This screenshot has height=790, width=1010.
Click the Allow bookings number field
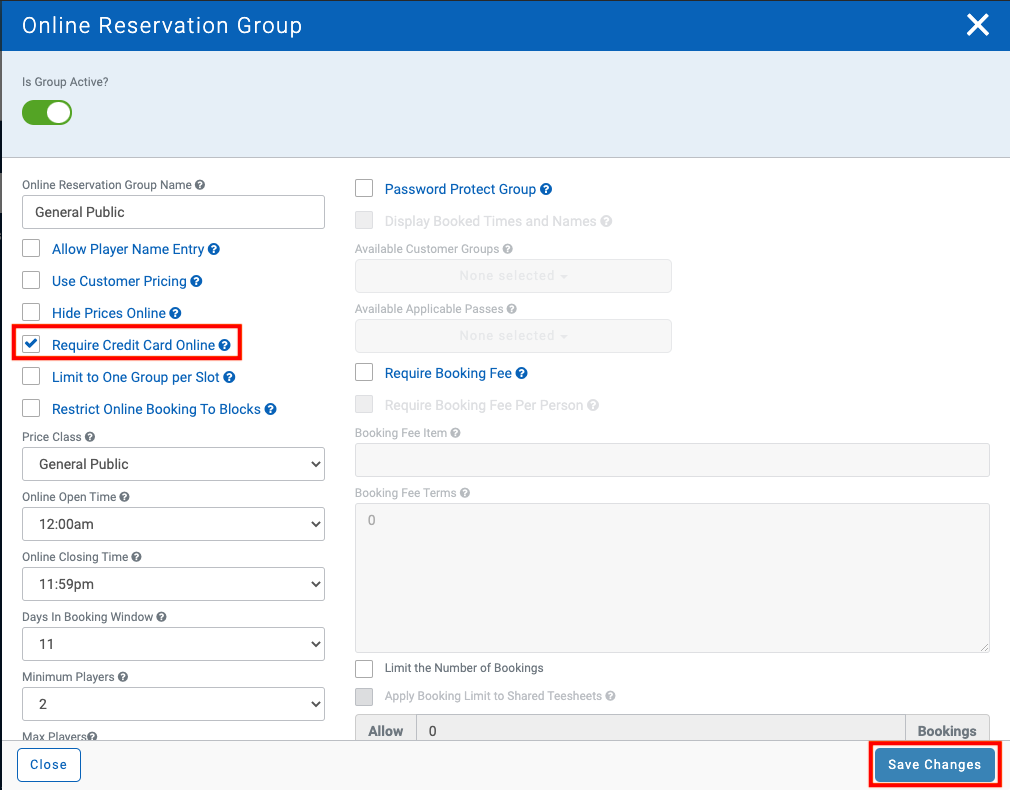[x=661, y=729]
